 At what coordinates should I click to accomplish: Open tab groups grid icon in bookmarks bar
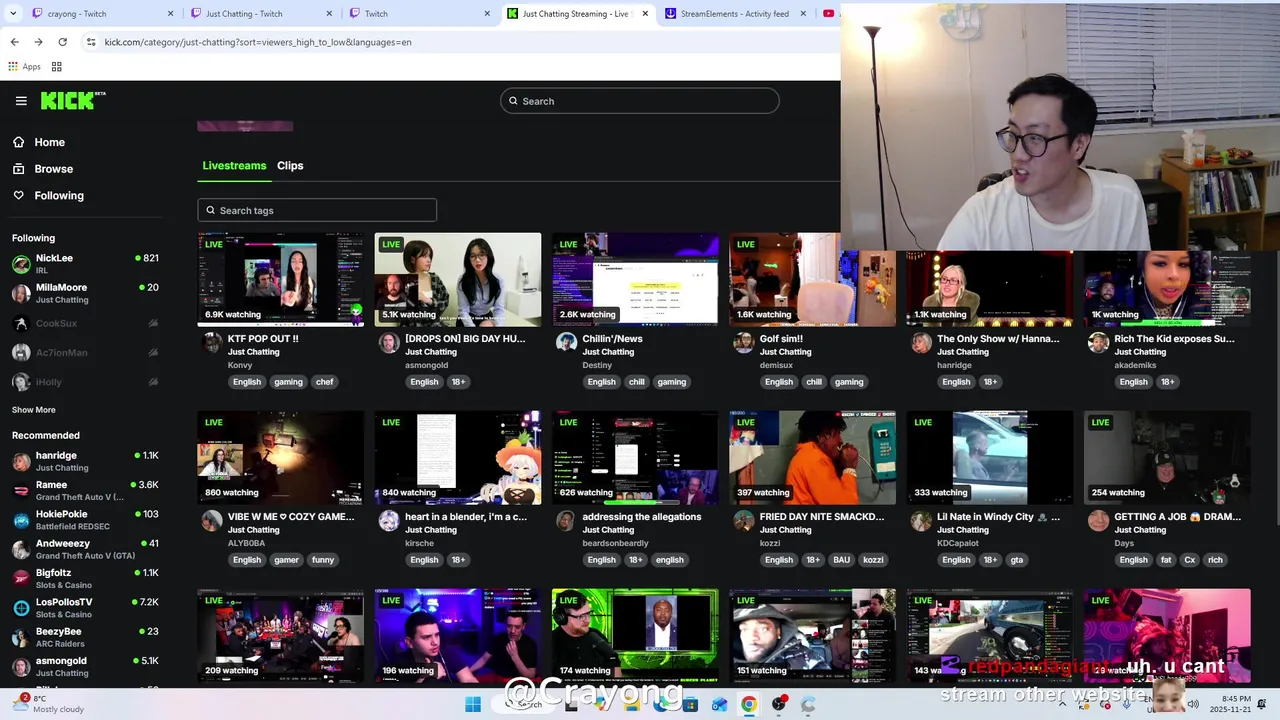pos(57,67)
